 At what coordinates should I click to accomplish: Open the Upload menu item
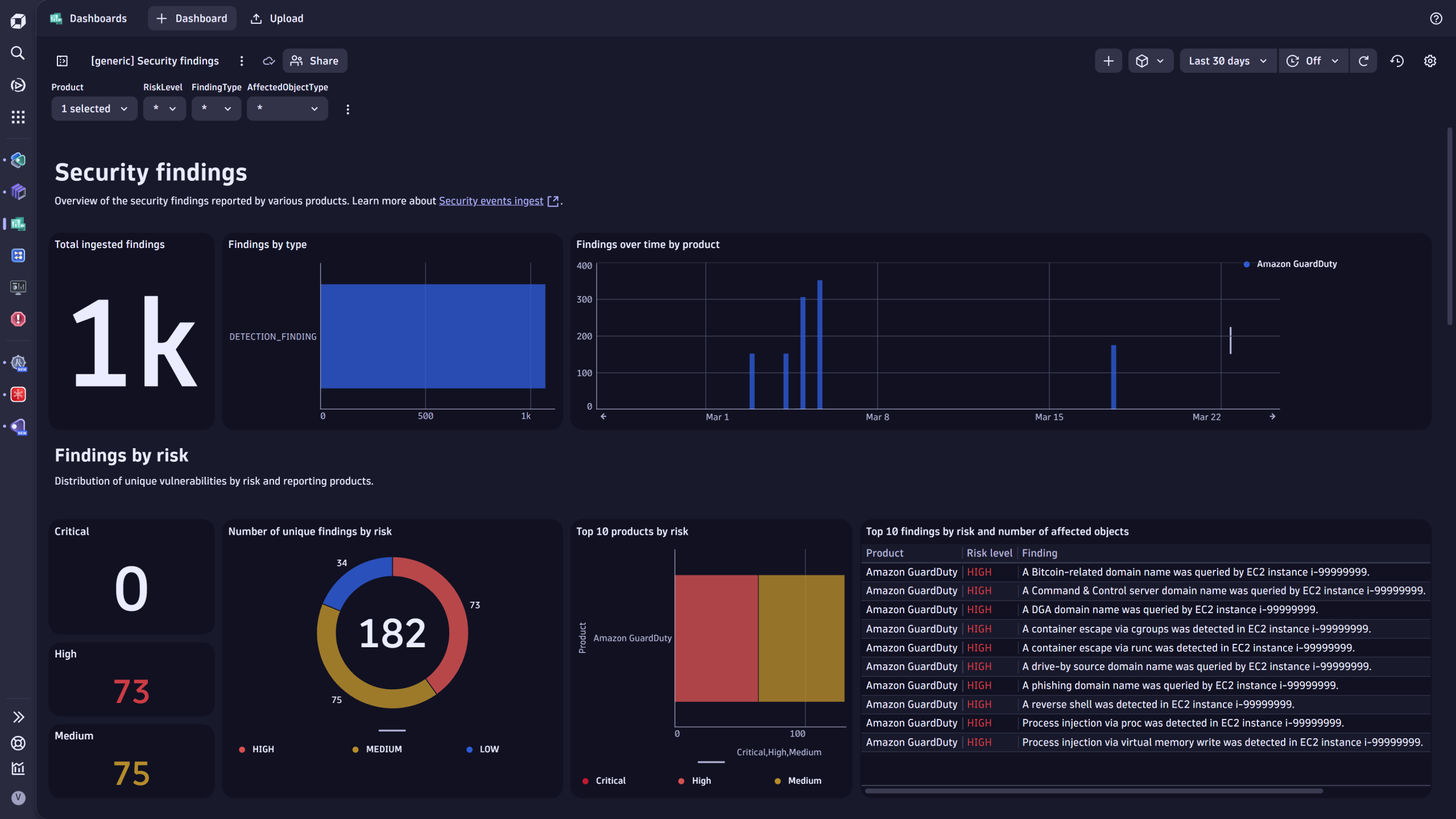[276, 18]
